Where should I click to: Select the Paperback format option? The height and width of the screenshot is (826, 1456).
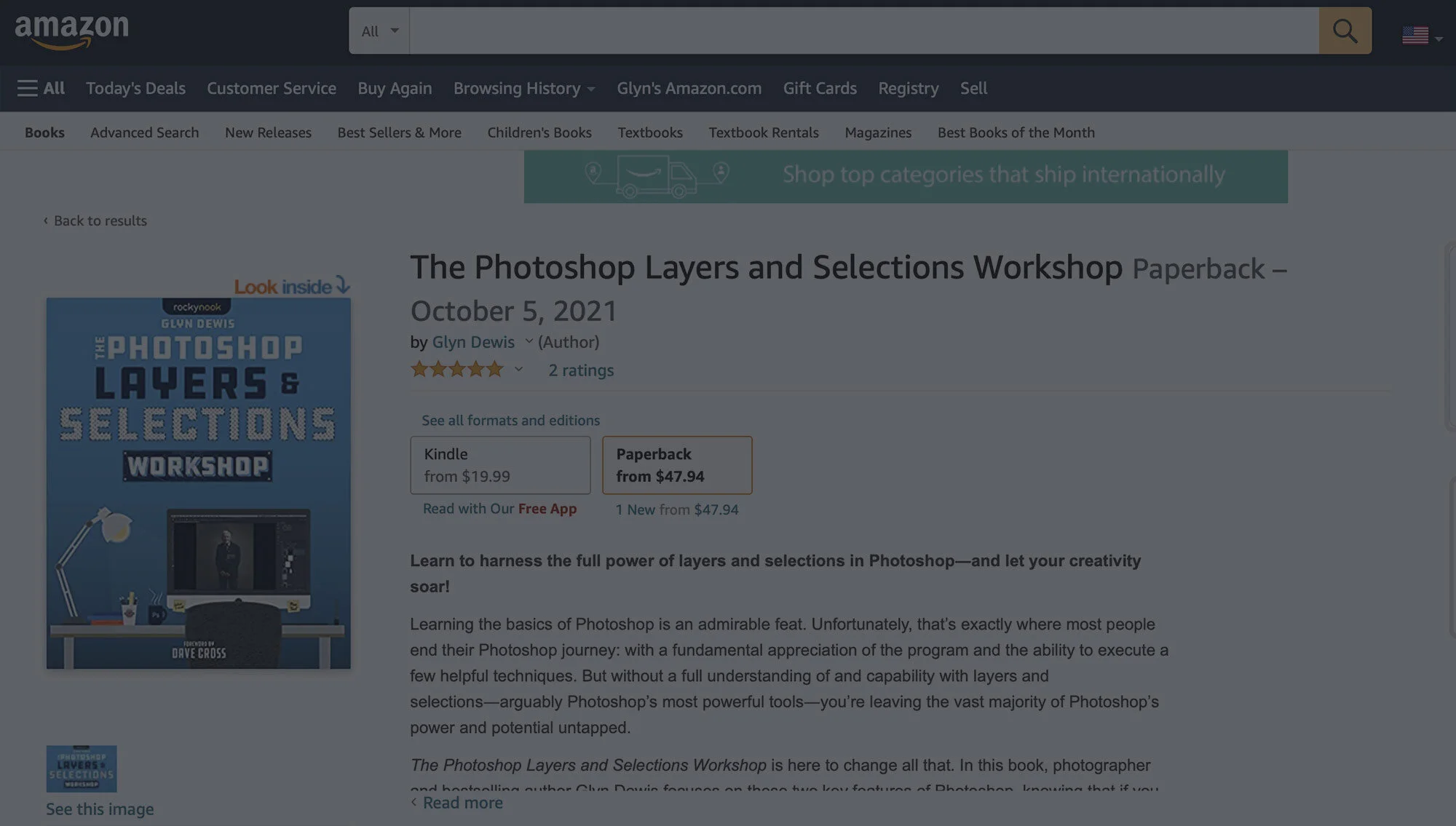[676, 465]
